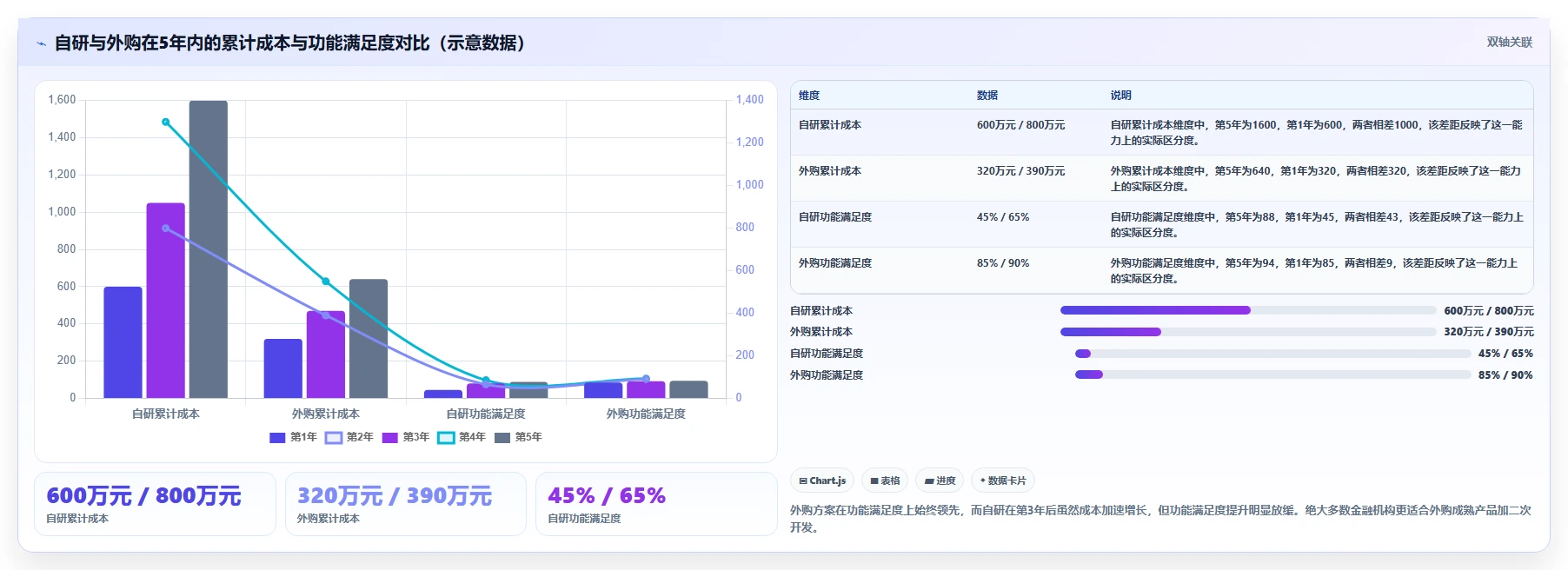This screenshot has width=1568, height=570.
Task: Click the tallest gray 第5年 bar of 自研累计成本
Action: click(x=209, y=249)
